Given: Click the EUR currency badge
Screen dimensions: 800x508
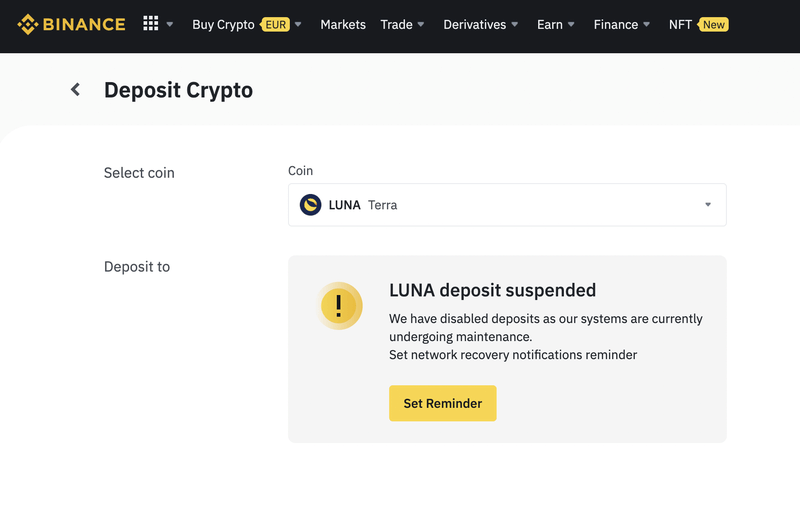Looking at the screenshot, I should pyautogui.click(x=276, y=24).
